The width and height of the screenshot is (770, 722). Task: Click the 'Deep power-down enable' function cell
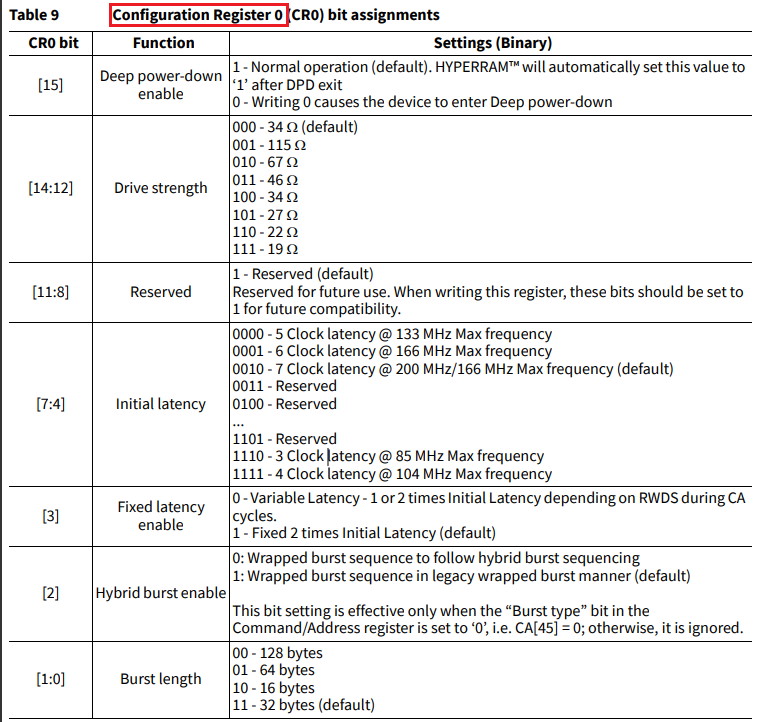[161, 85]
